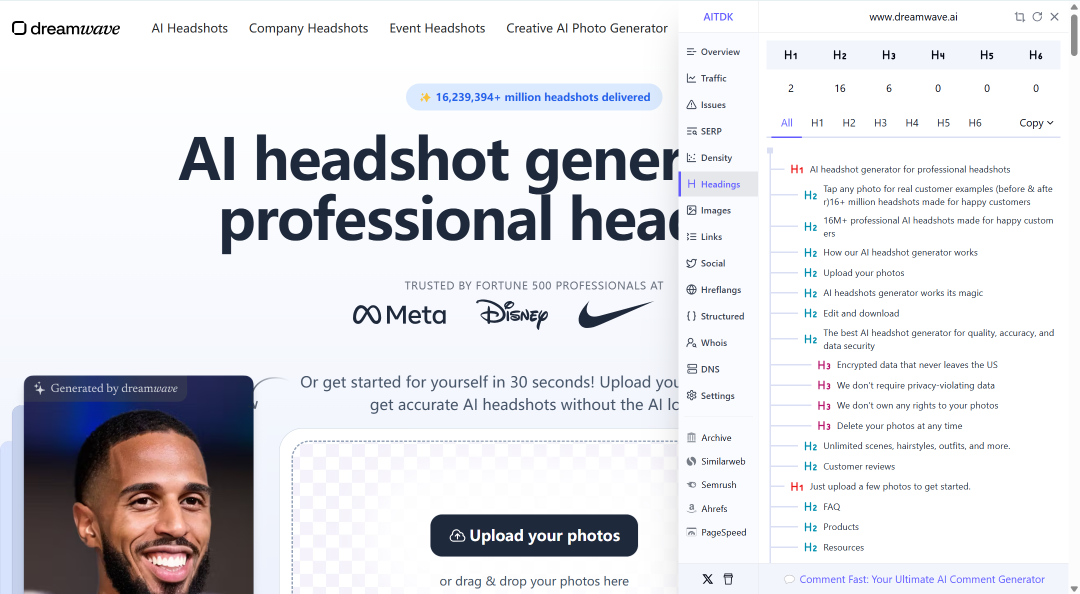
Task: Expand the Copy dropdown
Action: click(x=1036, y=123)
